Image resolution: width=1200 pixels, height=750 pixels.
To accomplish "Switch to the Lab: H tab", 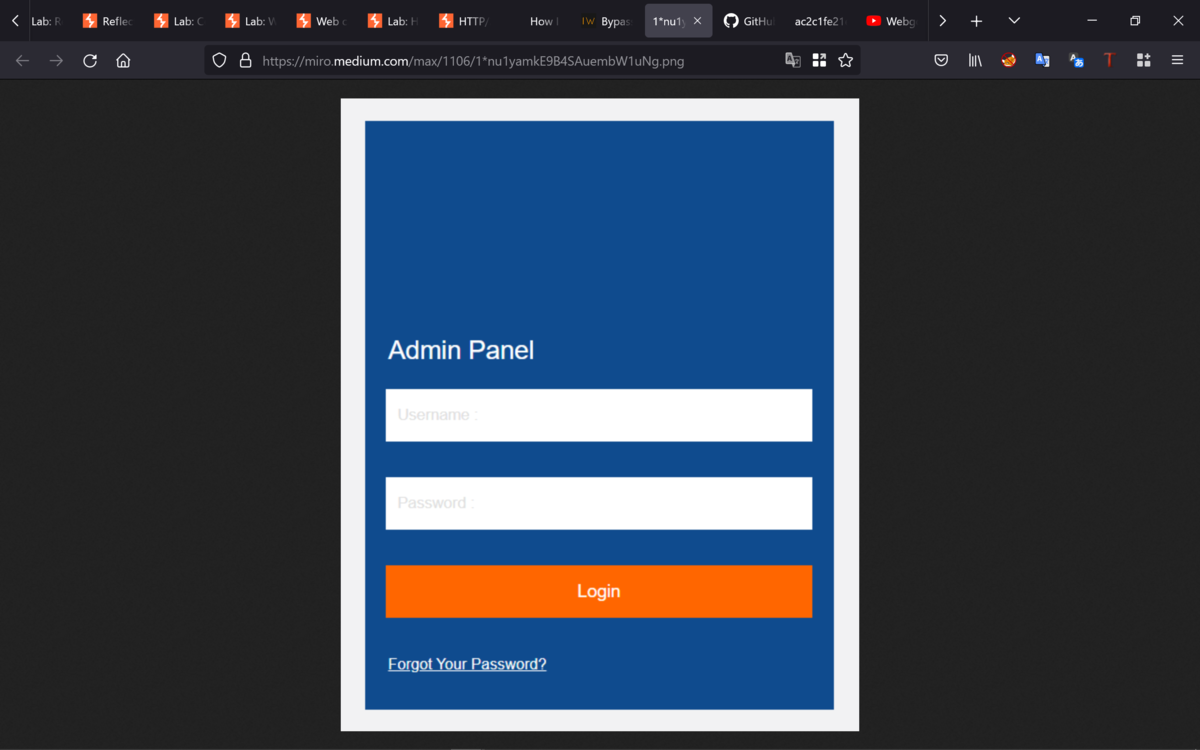I will 393,21.
